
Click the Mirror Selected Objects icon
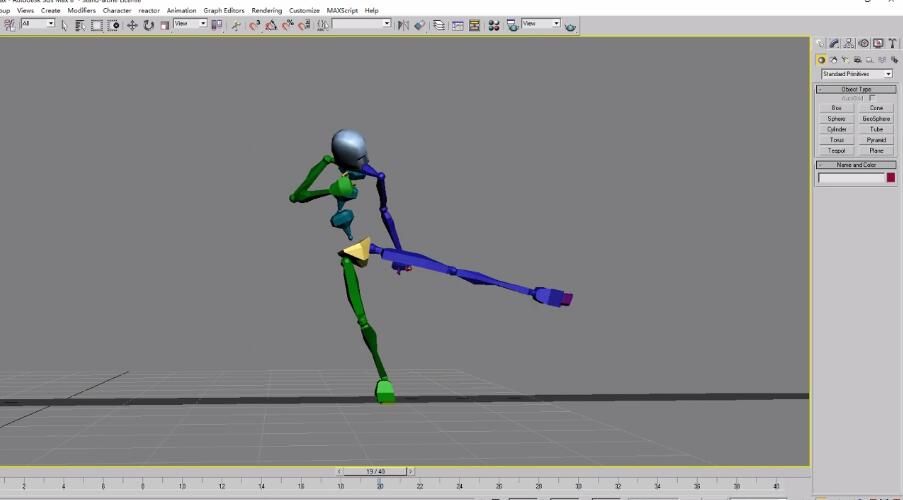click(x=403, y=25)
